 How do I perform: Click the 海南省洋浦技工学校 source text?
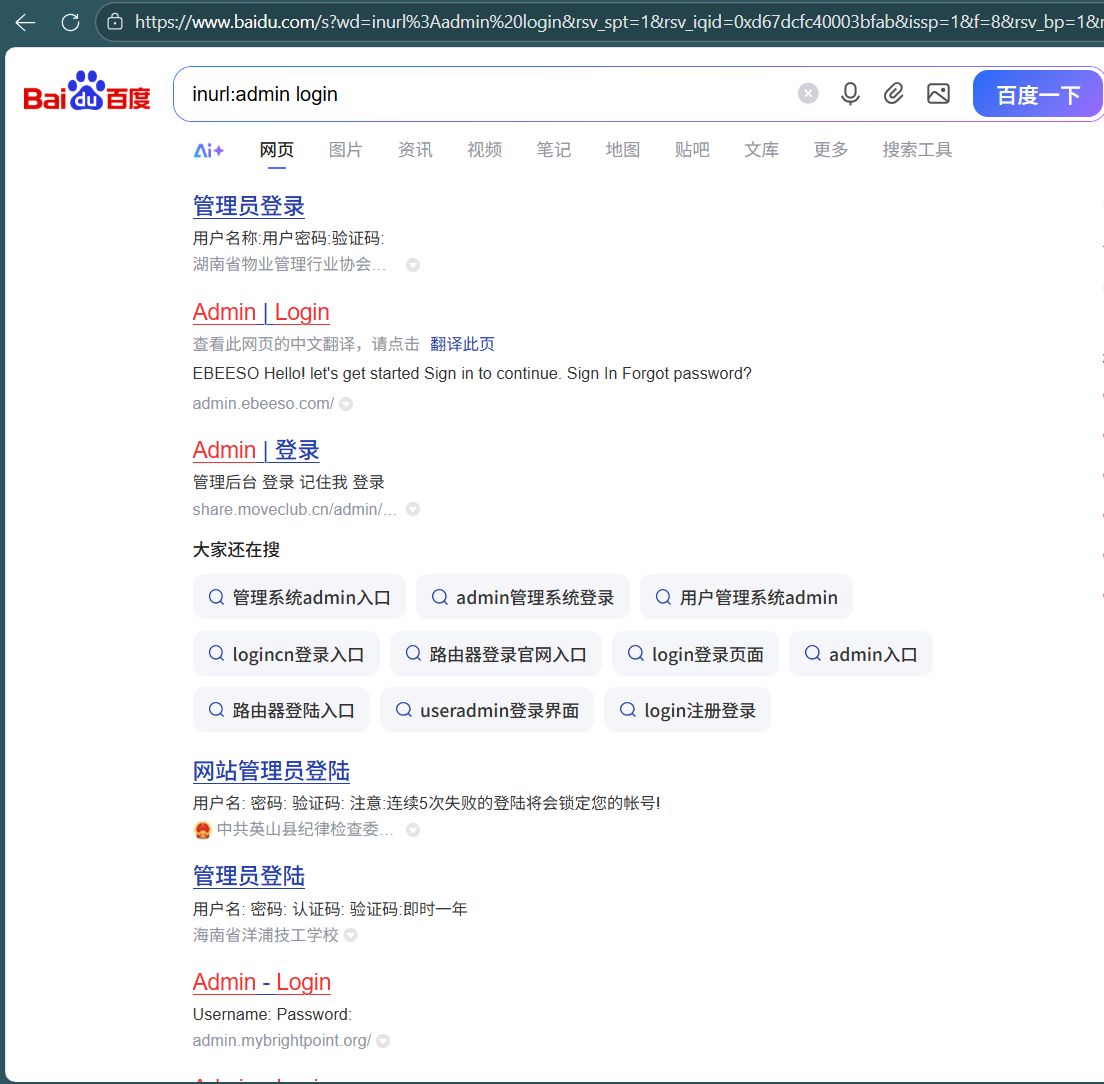coord(265,935)
